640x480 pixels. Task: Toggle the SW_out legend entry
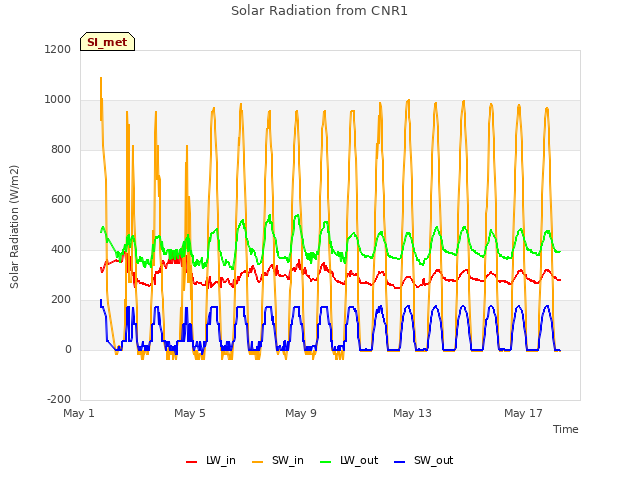tap(424, 460)
